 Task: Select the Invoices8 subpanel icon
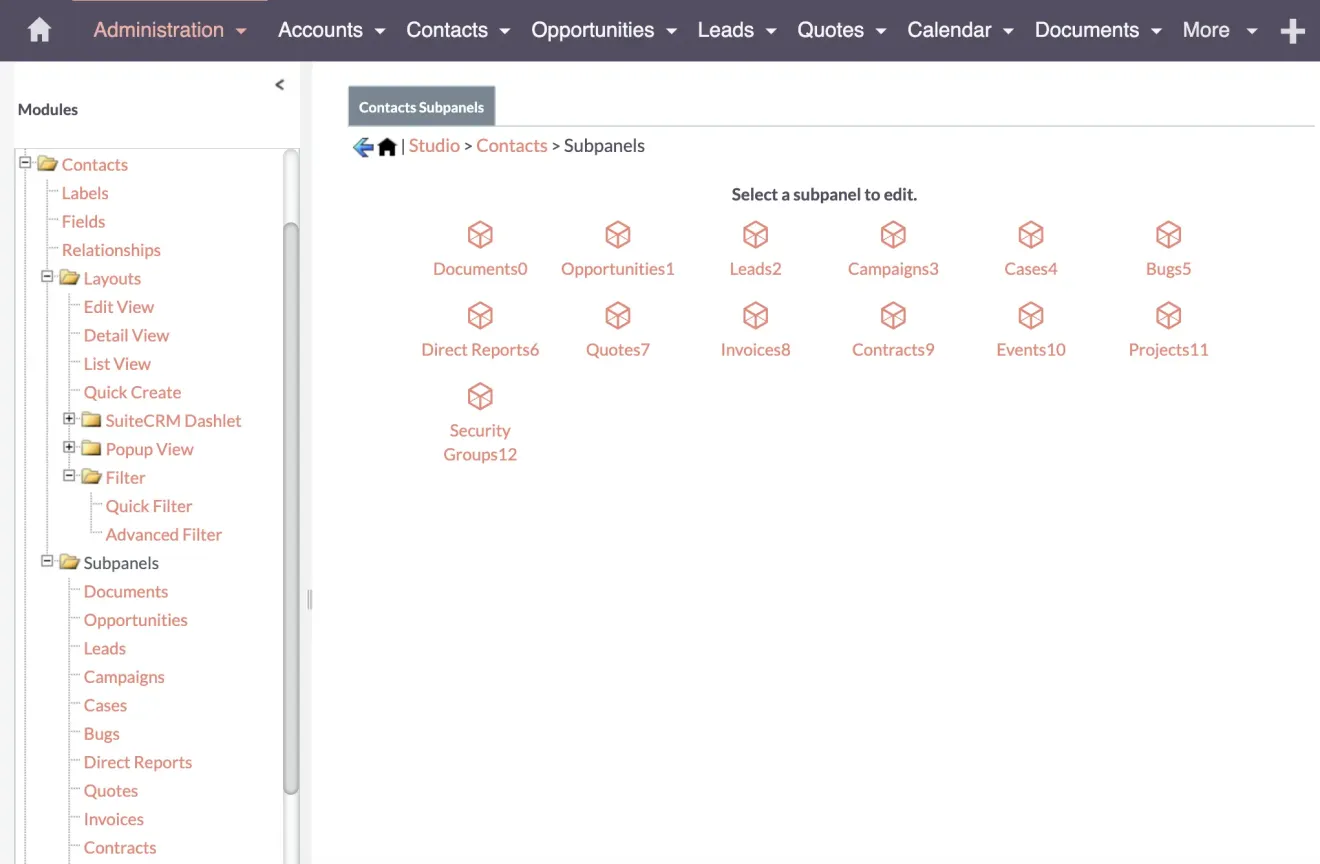(755, 326)
